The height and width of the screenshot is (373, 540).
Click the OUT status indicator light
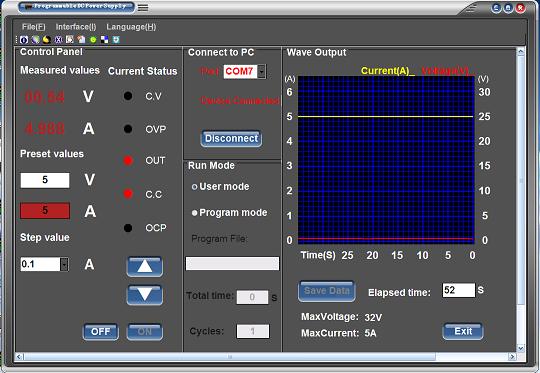[128, 160]
